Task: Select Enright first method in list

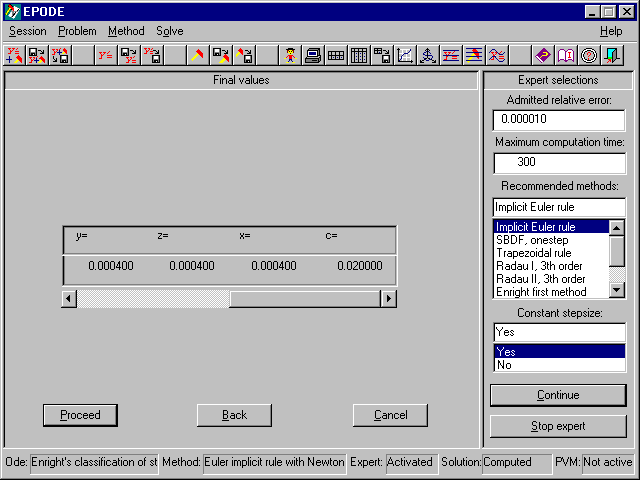Action: tap(552, 292)
